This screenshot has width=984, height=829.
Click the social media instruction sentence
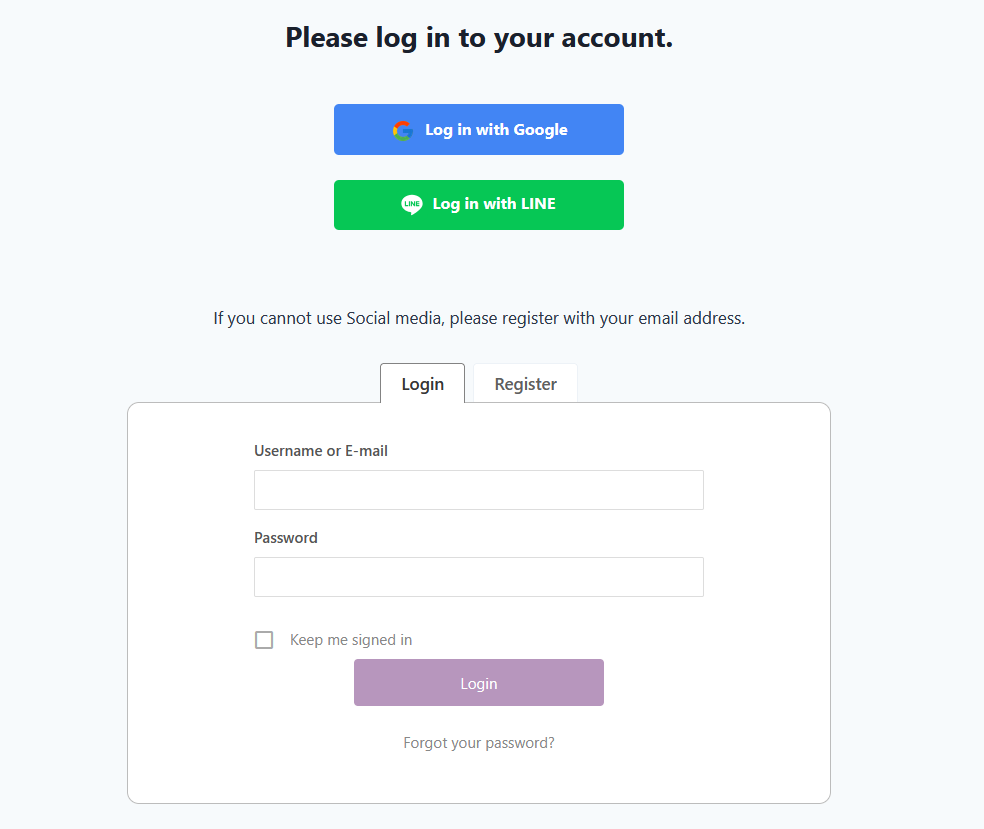pos(479,319)
